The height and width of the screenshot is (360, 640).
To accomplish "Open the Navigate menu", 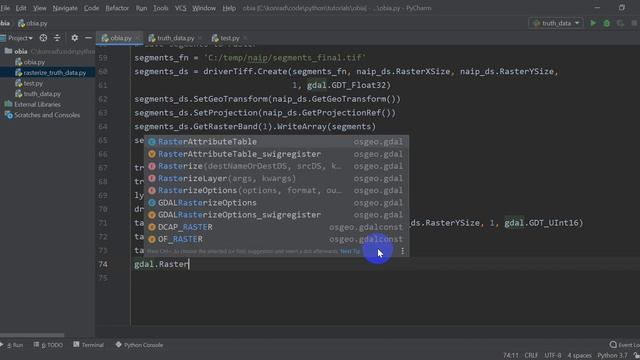I will pos(65,8).
